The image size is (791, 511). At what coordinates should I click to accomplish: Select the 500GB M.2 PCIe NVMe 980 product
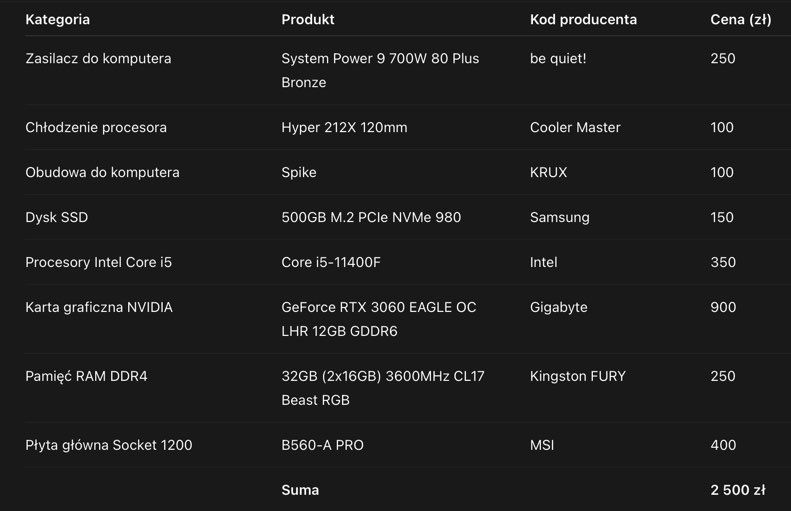coord(371,217)
